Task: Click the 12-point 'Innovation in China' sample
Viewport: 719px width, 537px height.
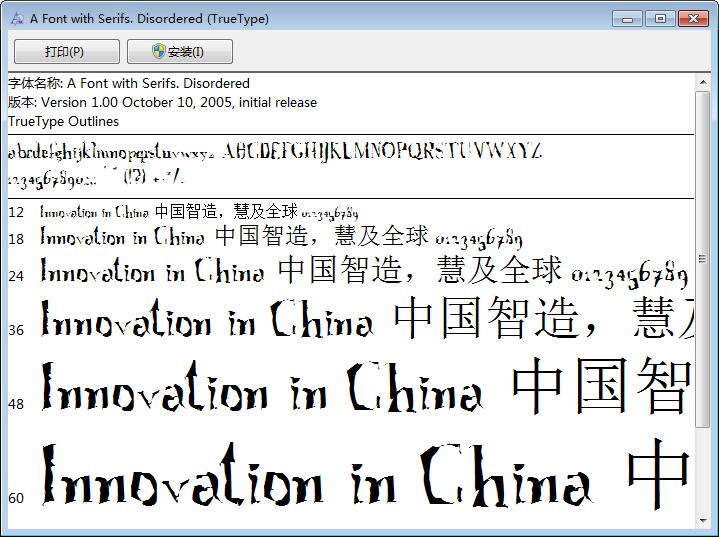Action: pos(94,212)
